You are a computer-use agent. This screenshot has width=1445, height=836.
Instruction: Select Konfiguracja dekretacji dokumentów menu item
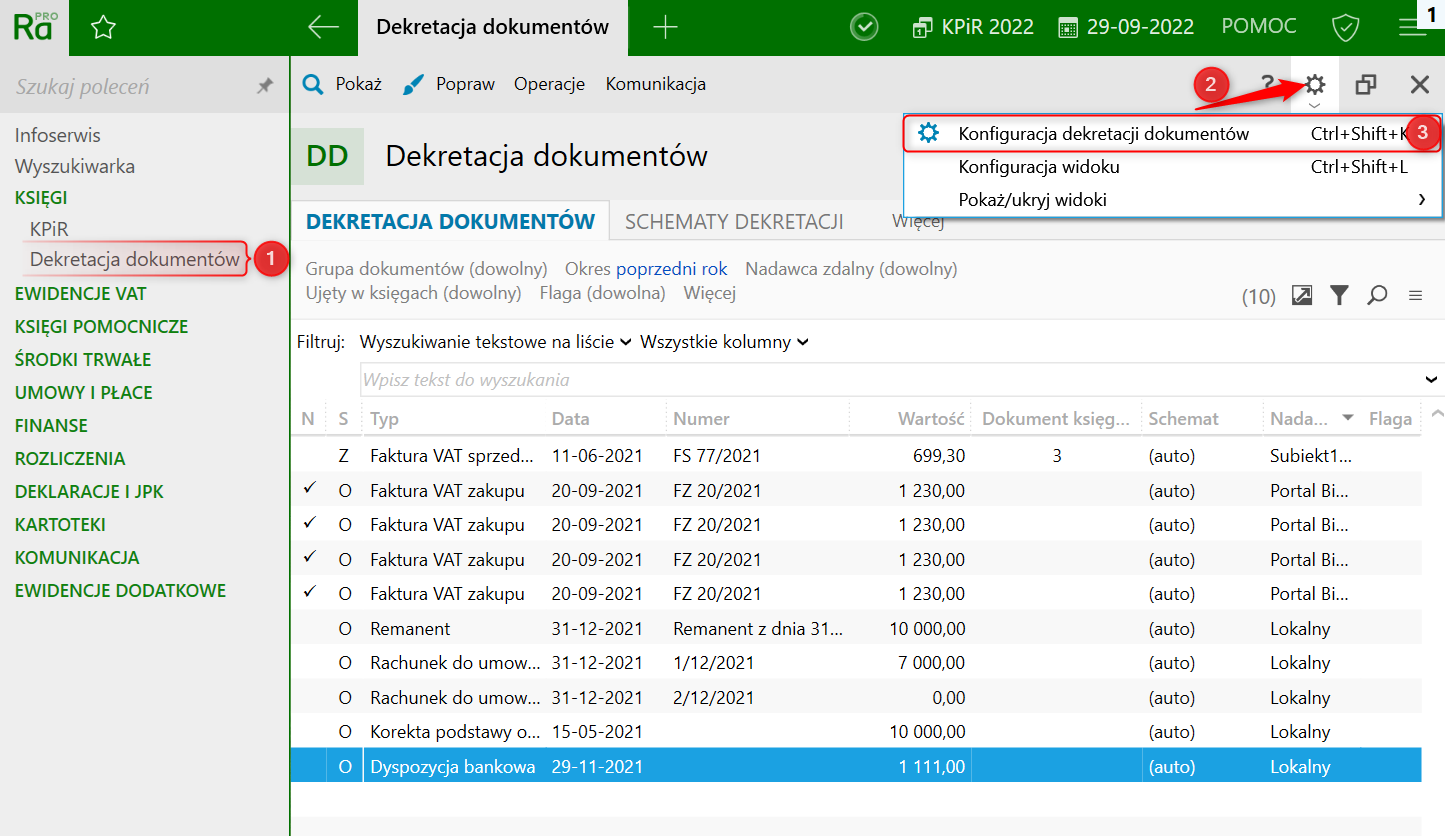(1103, 133)
